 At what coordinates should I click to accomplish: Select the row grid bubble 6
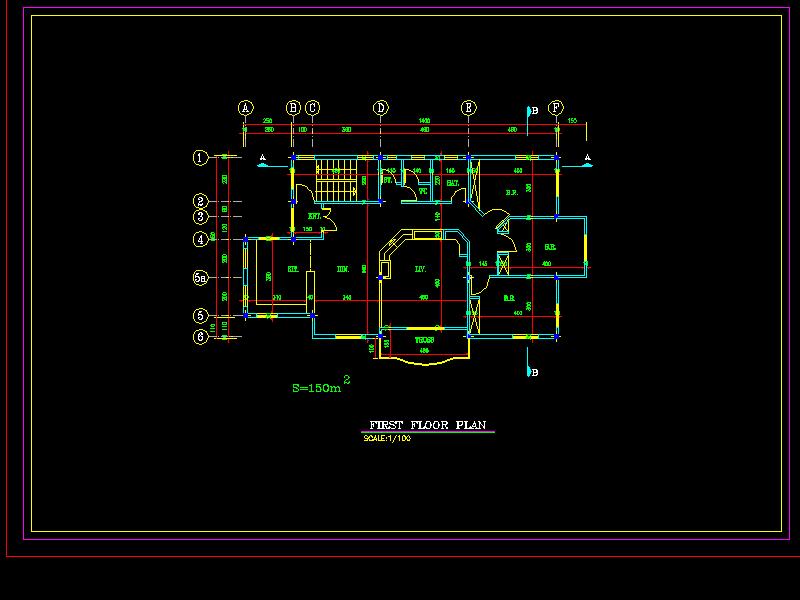(201, 337)
